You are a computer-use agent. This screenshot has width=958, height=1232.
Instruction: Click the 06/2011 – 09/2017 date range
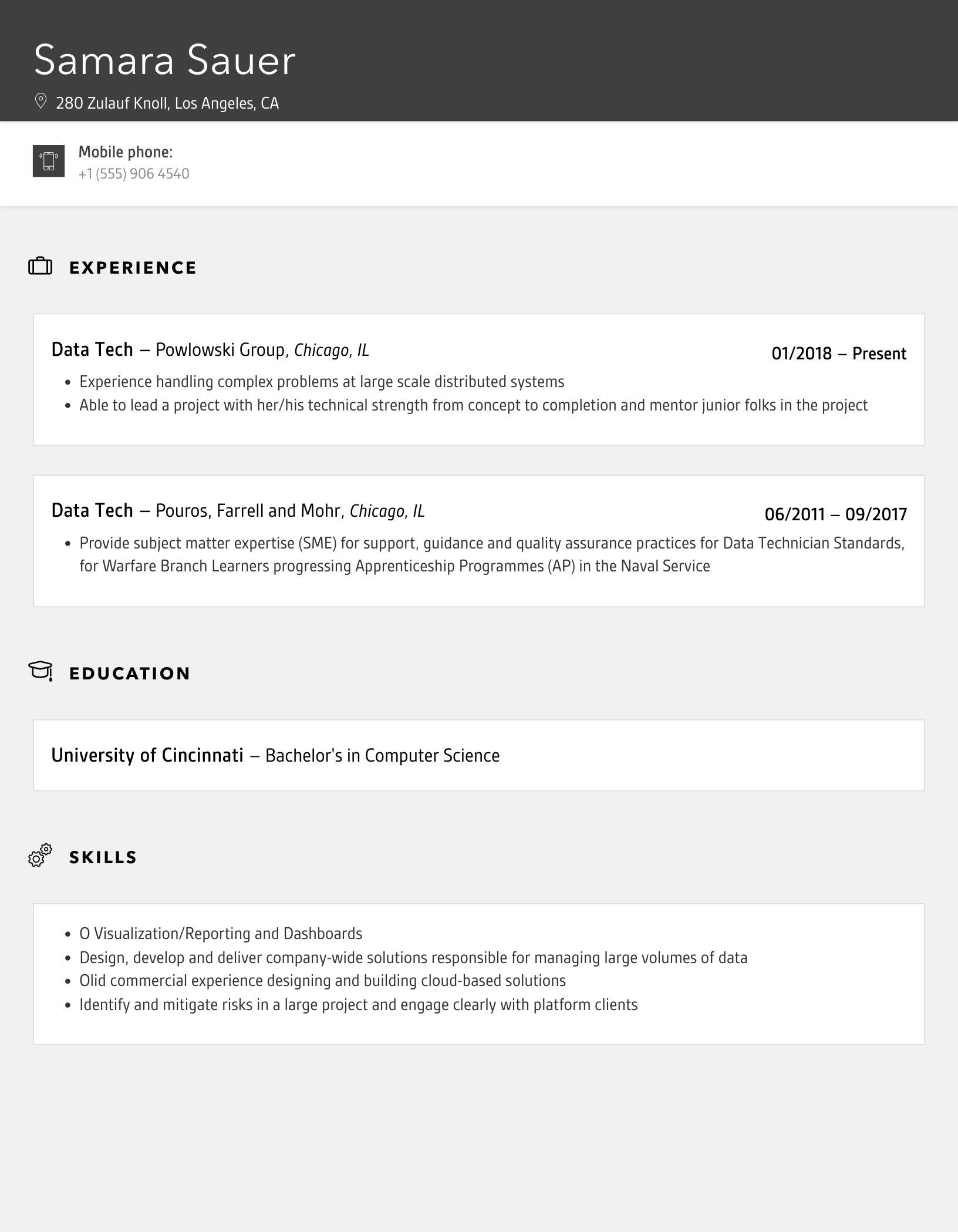click(835, 514)
